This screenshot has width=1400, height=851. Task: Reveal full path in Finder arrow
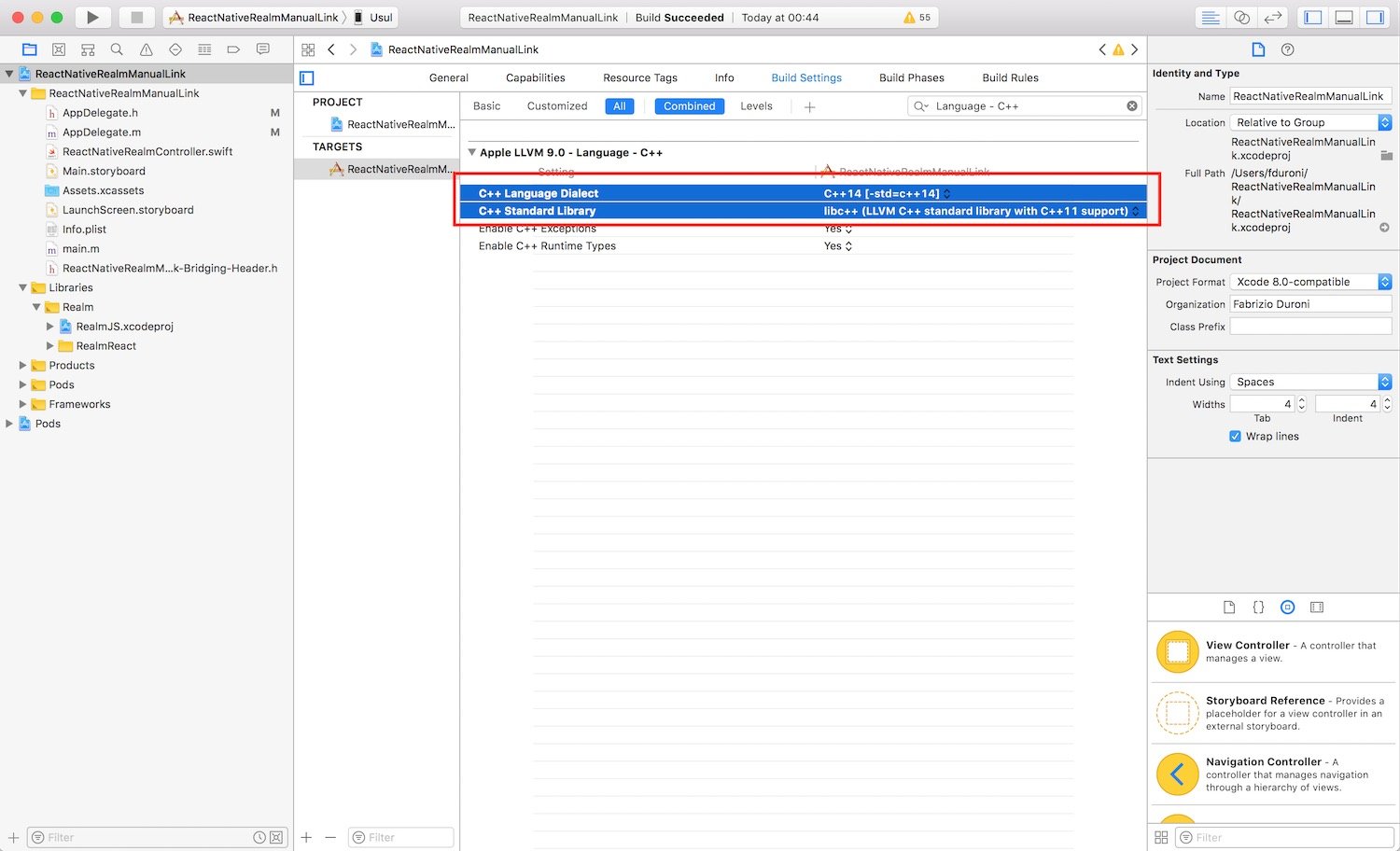[x=1385, y=228]
